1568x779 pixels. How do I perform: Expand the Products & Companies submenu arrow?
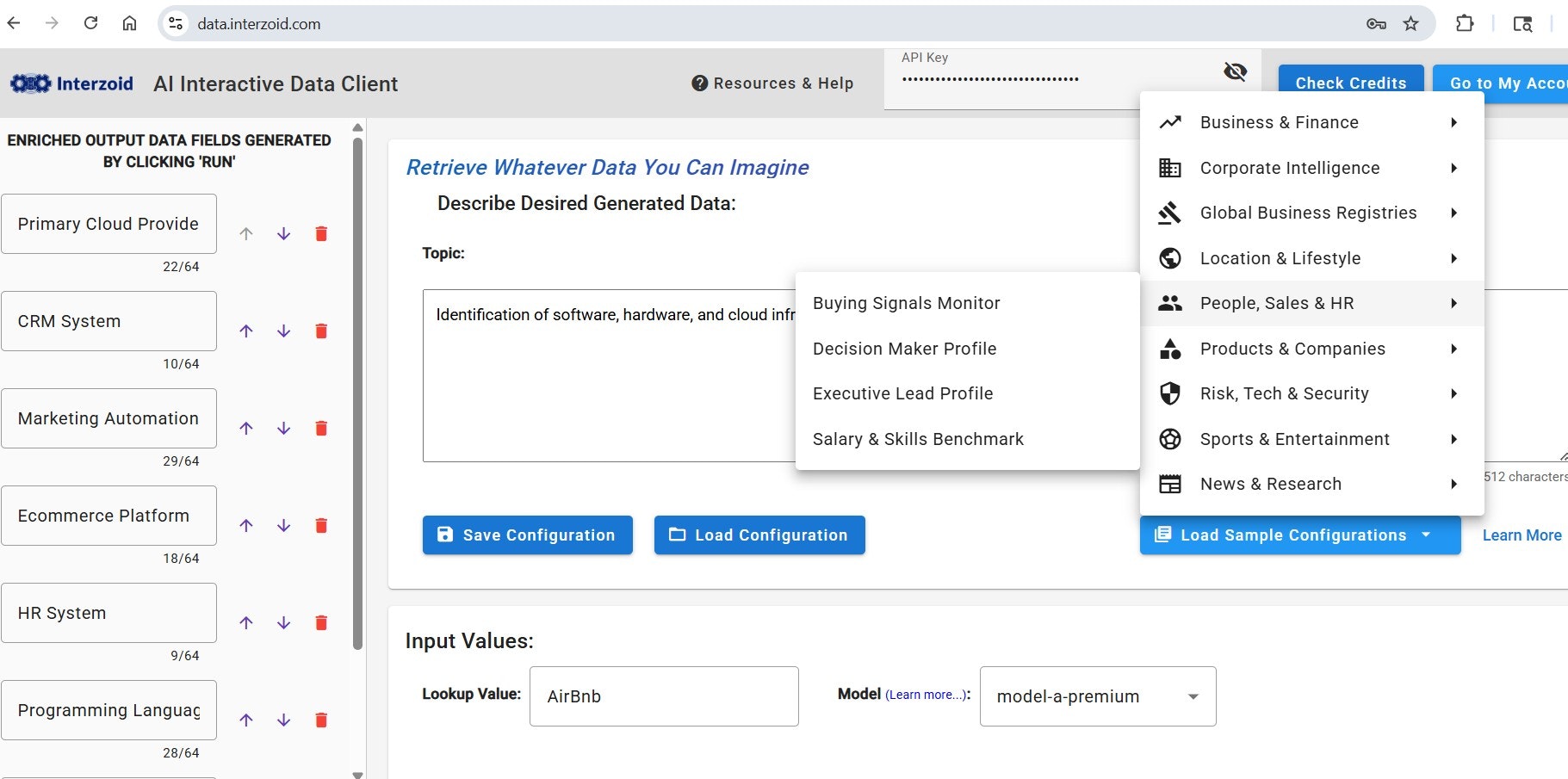tap(1453, 349)
